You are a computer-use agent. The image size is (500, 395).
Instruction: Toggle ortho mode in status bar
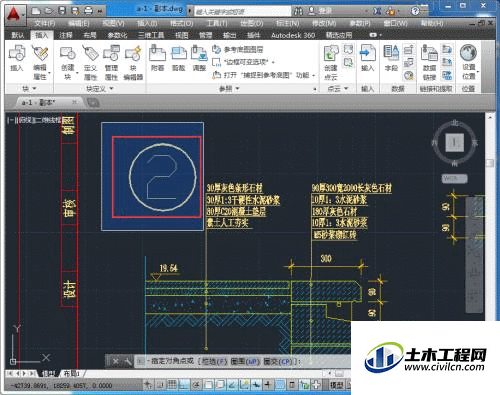(184, 385)
